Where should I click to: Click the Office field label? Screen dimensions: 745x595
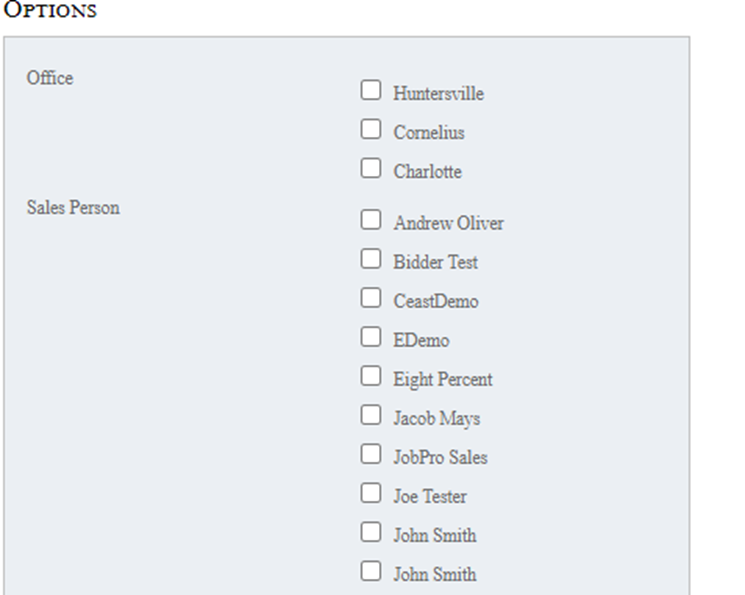(x=50, y=78)
